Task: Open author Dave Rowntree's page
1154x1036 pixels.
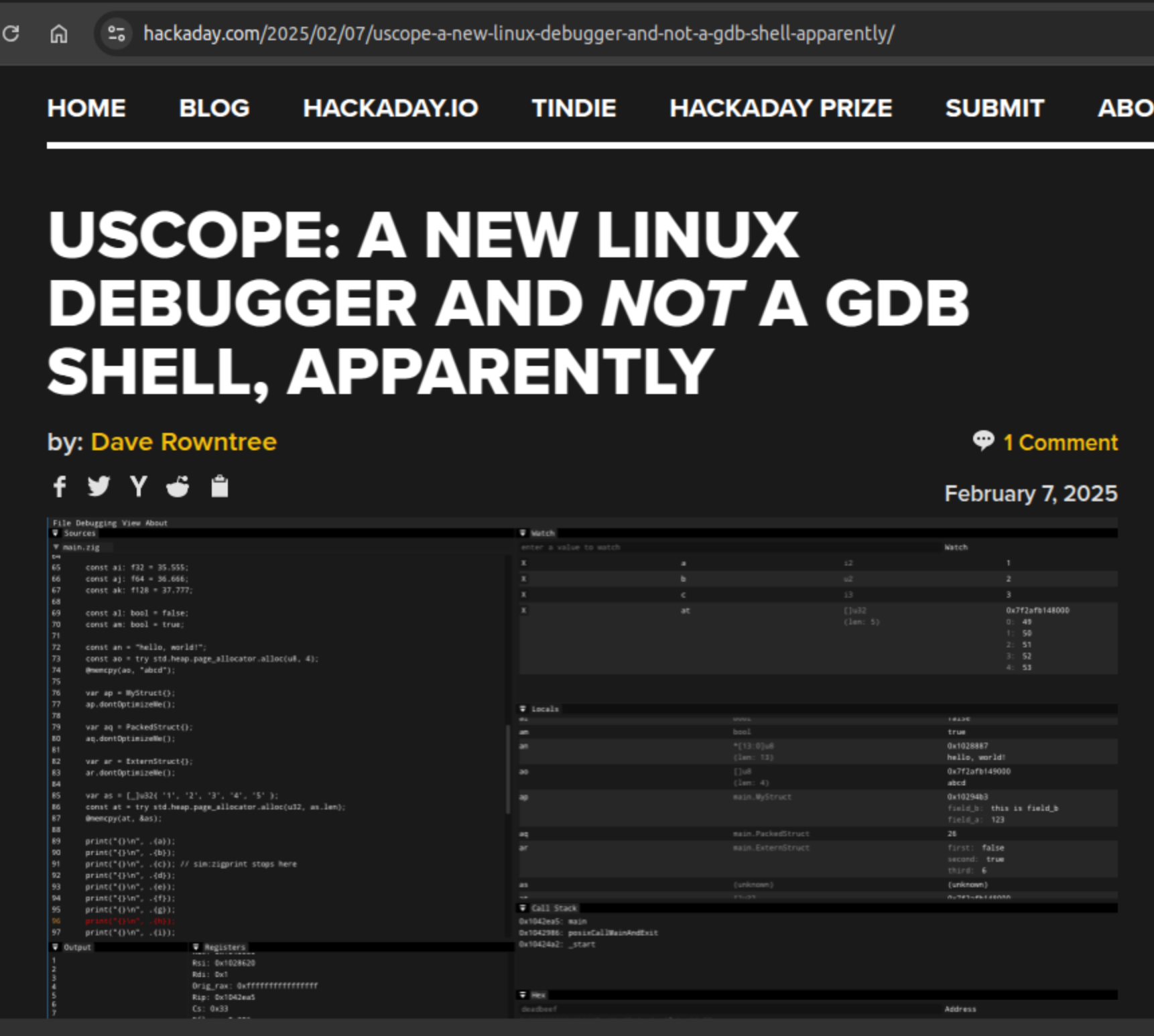Action: [x=184, y=442]
